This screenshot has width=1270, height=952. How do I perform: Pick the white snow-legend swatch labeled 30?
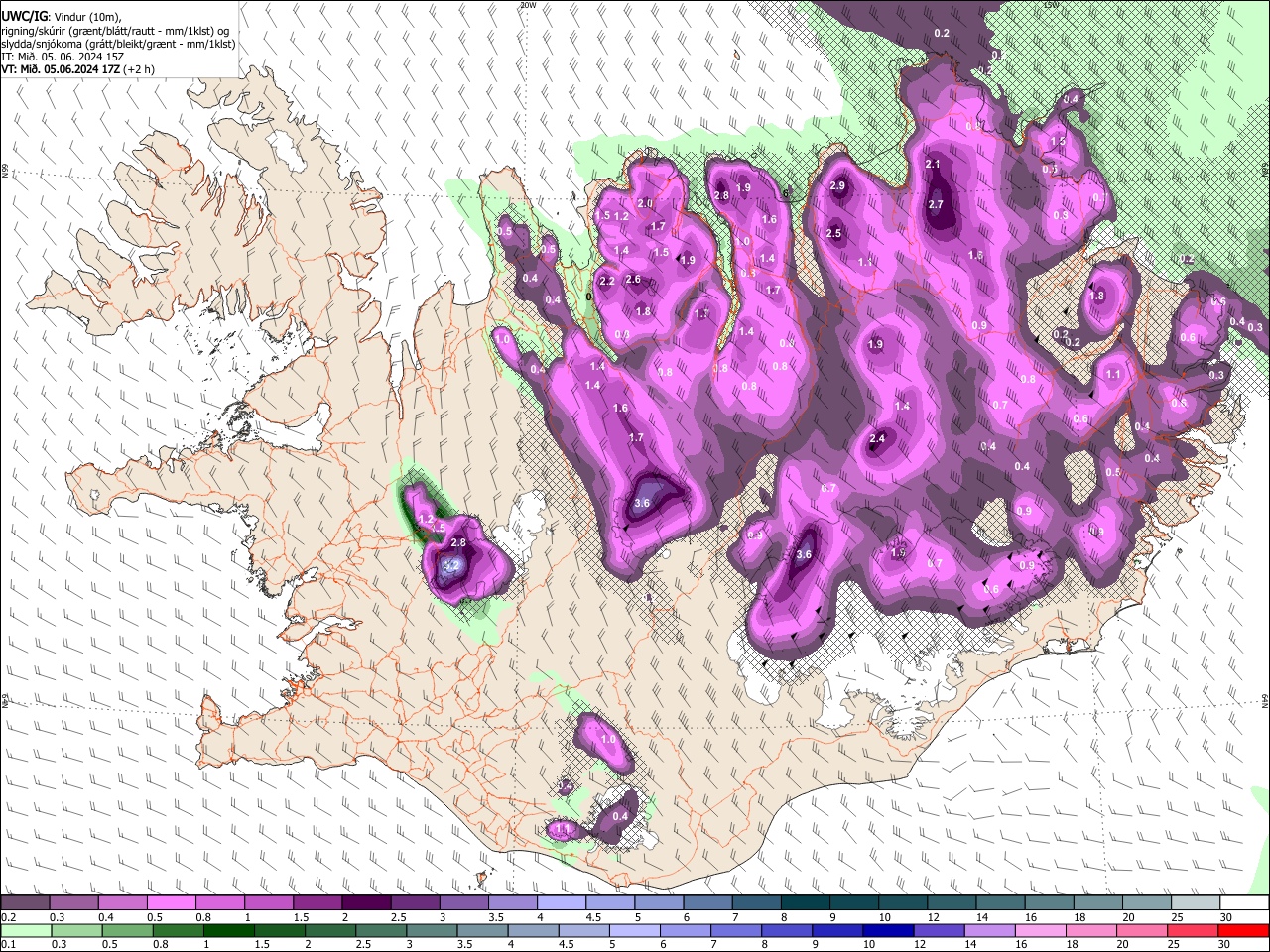pyautogui.click(x=1245, y=903)
